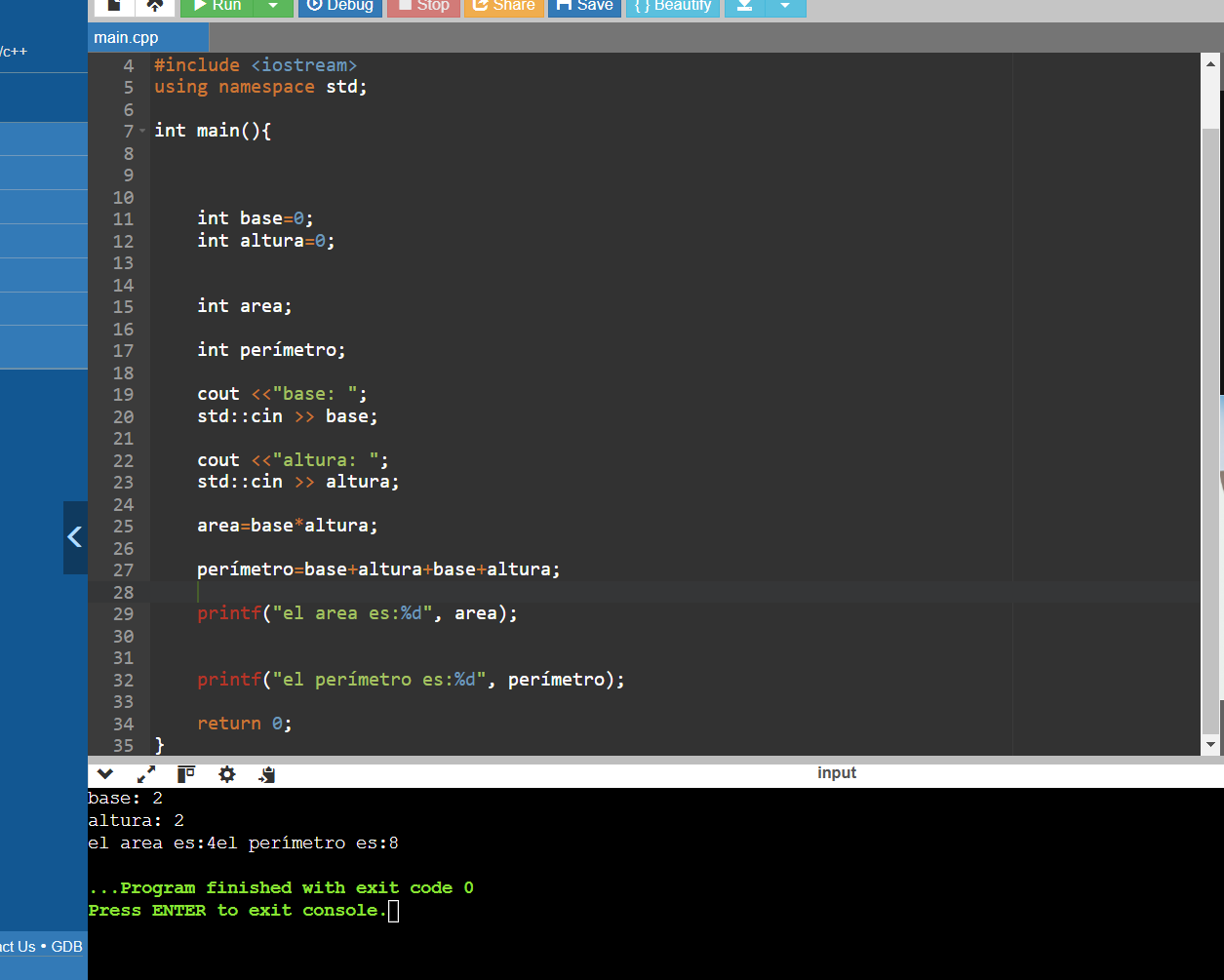Start the Debug session
The image size is (1224, 980).
[x=339, y=7]
